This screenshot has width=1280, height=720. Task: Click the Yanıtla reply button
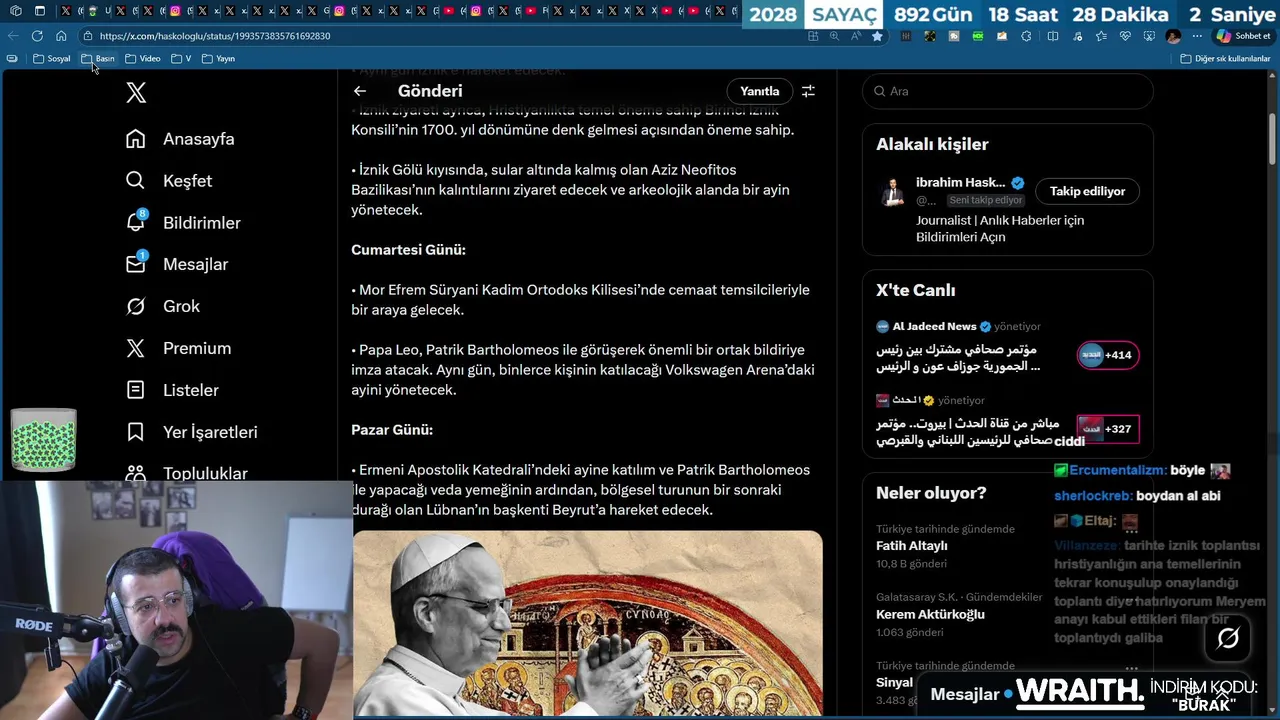(x=760, y=91)
